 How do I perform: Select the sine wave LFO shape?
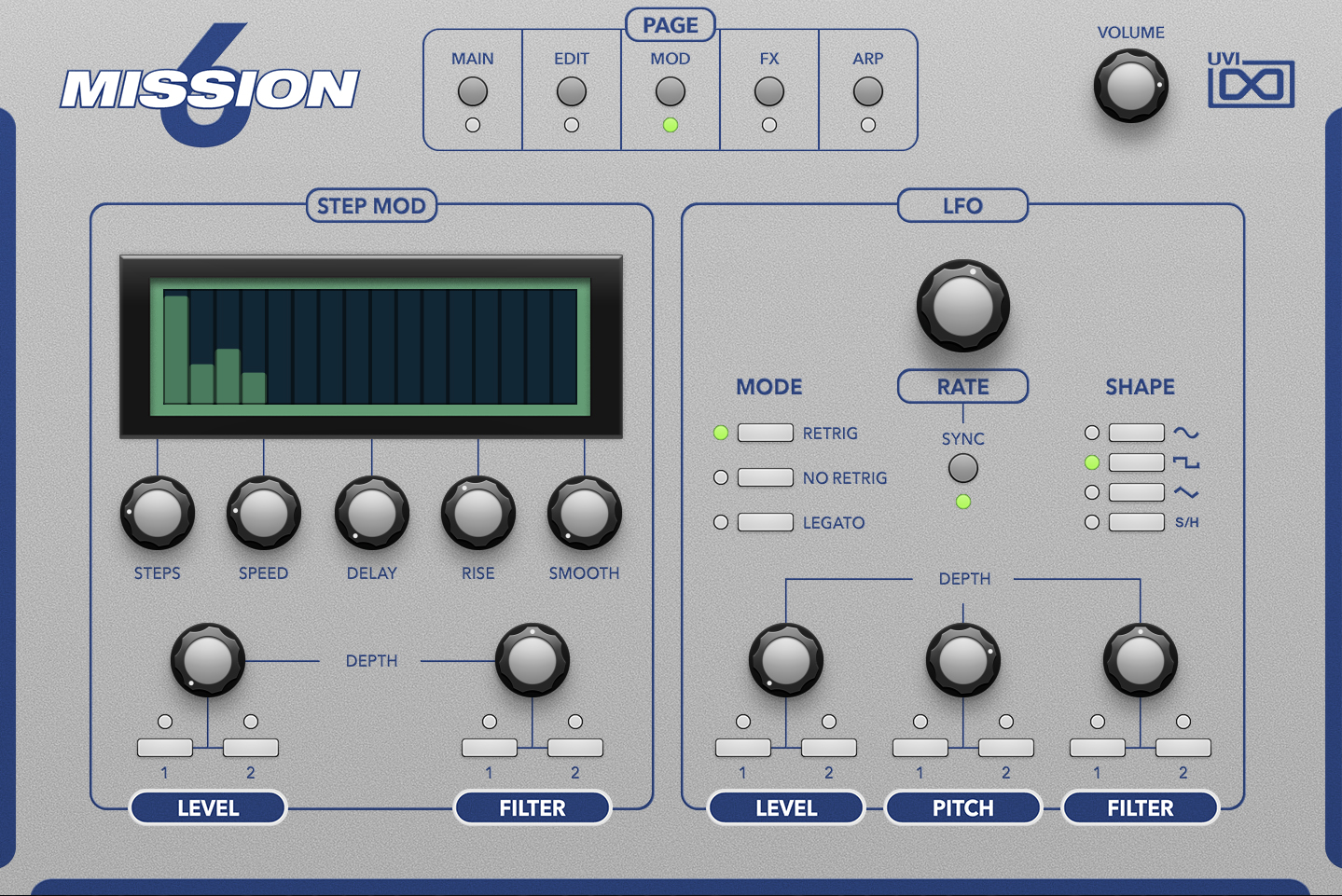pos(1136,433)
